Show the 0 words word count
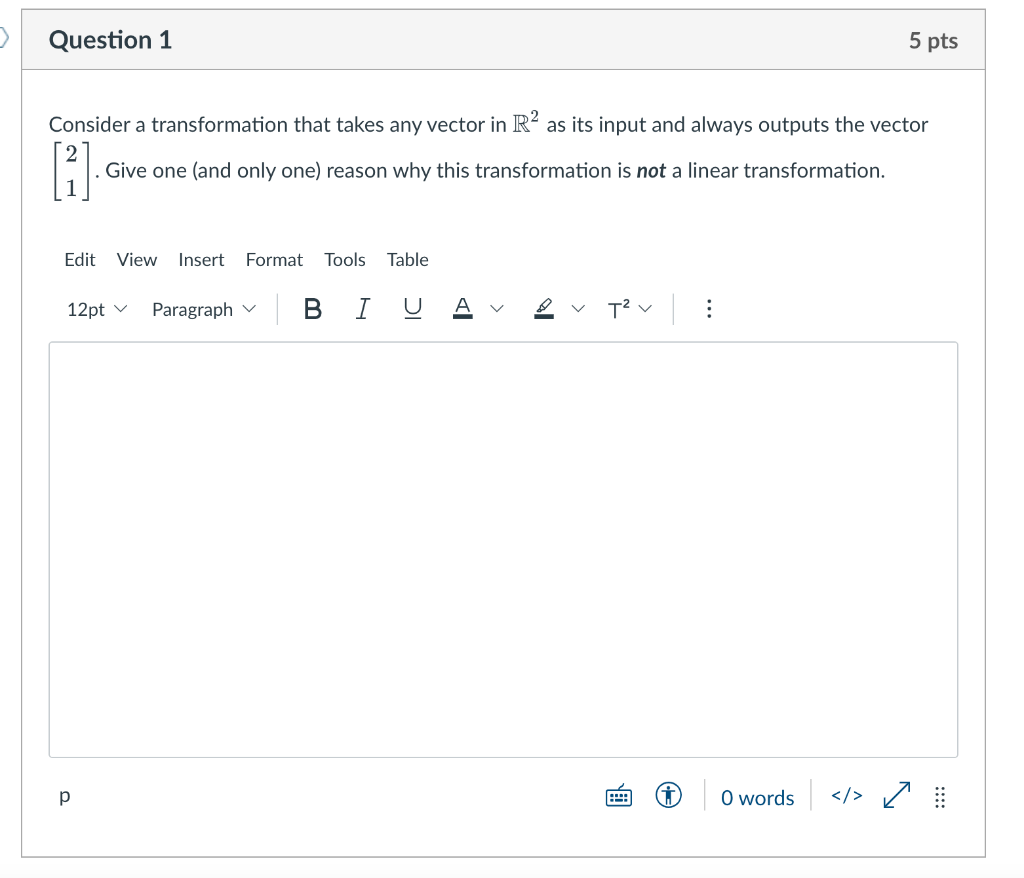This screenshot has height=878, width=1024. tap(758, 798)
